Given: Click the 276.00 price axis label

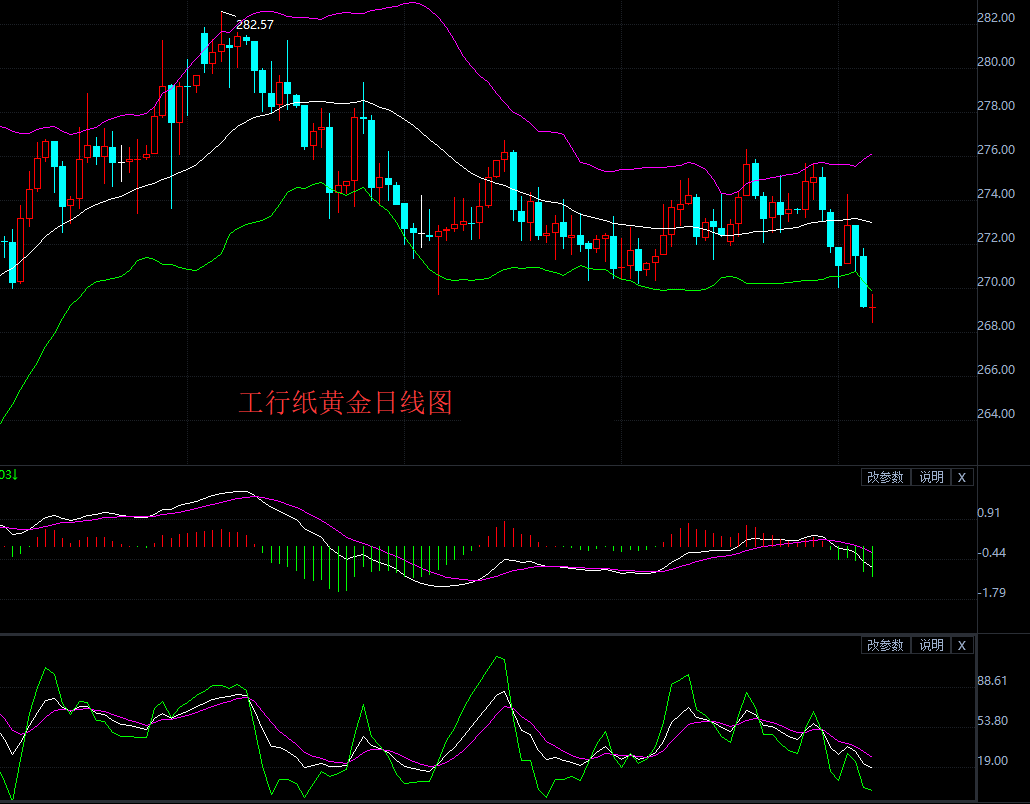Looking at the screenshot, I should point(996,150).
